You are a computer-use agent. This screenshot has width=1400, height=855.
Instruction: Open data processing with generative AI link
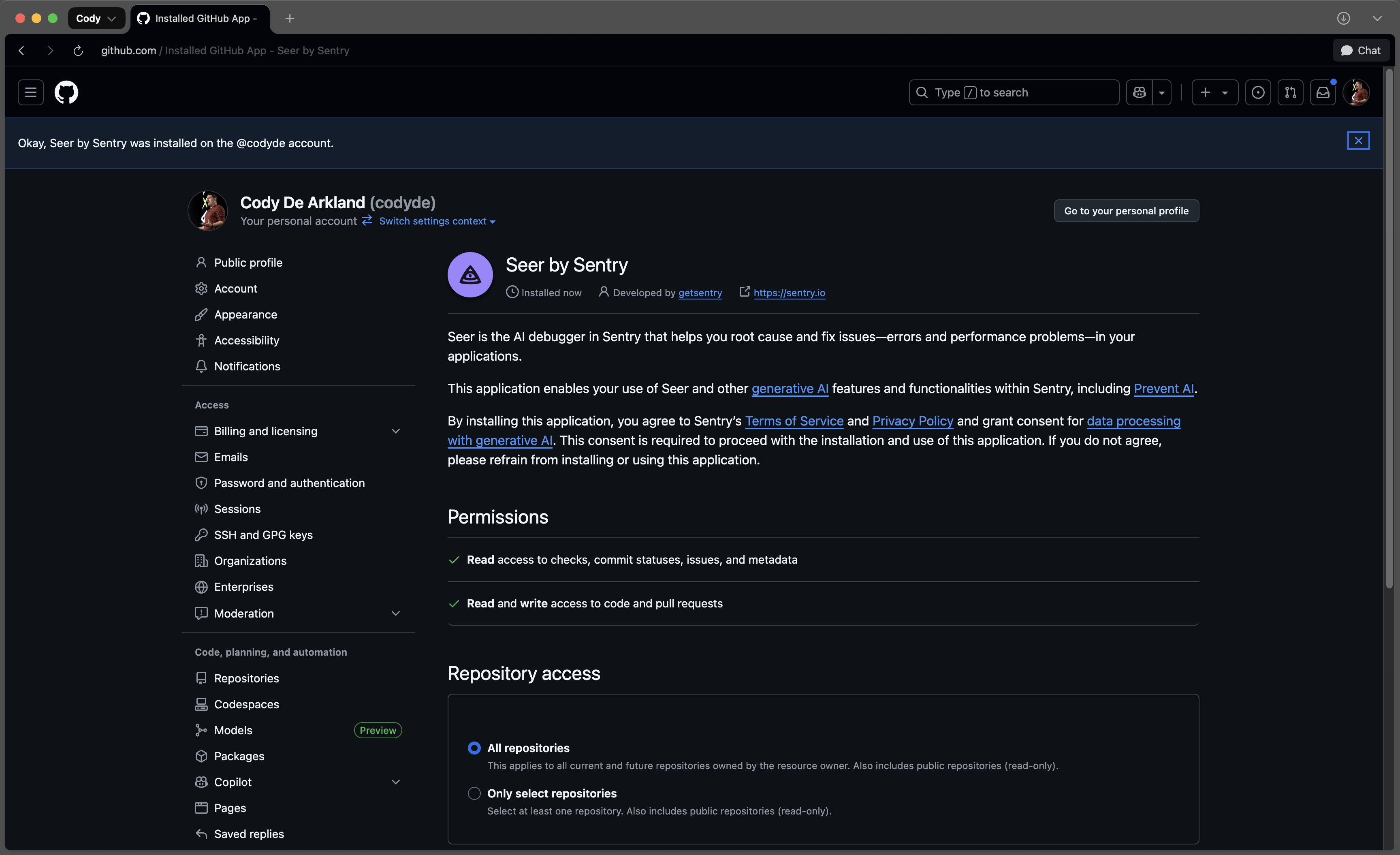pos(1133,421)
